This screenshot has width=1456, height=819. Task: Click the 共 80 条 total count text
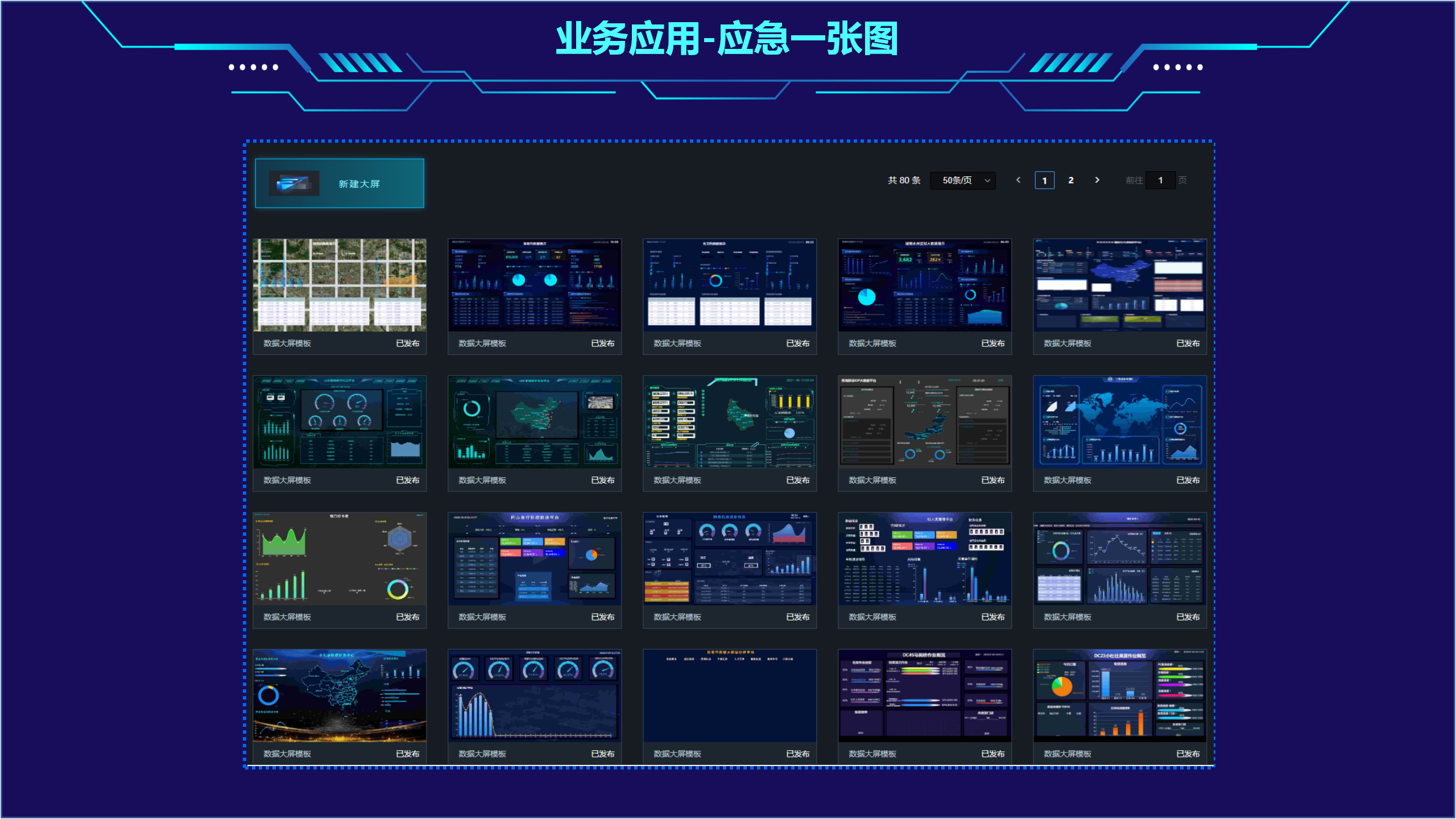pyautogui.click(x=904, y=180)
